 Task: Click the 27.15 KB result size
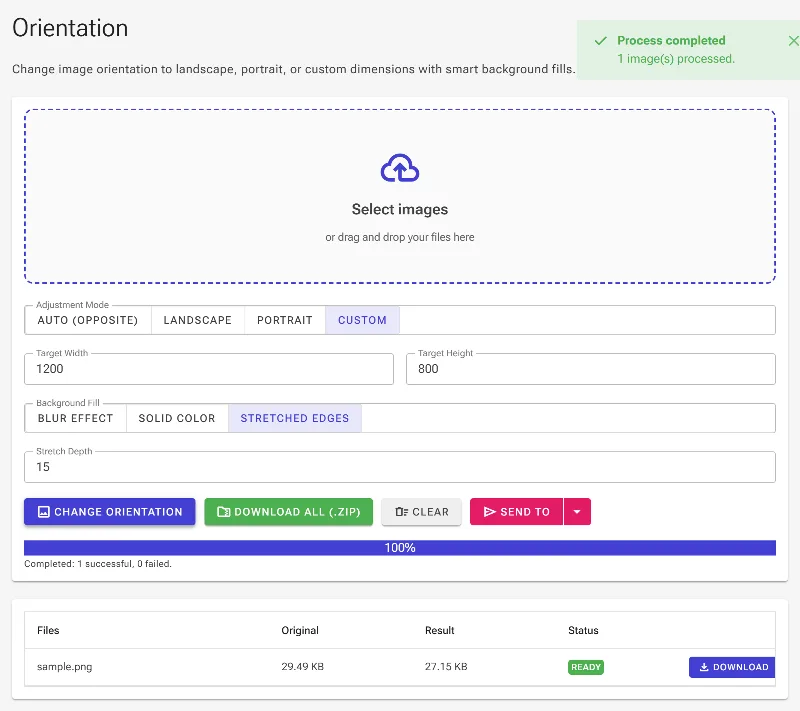click(x=446, y=667)
